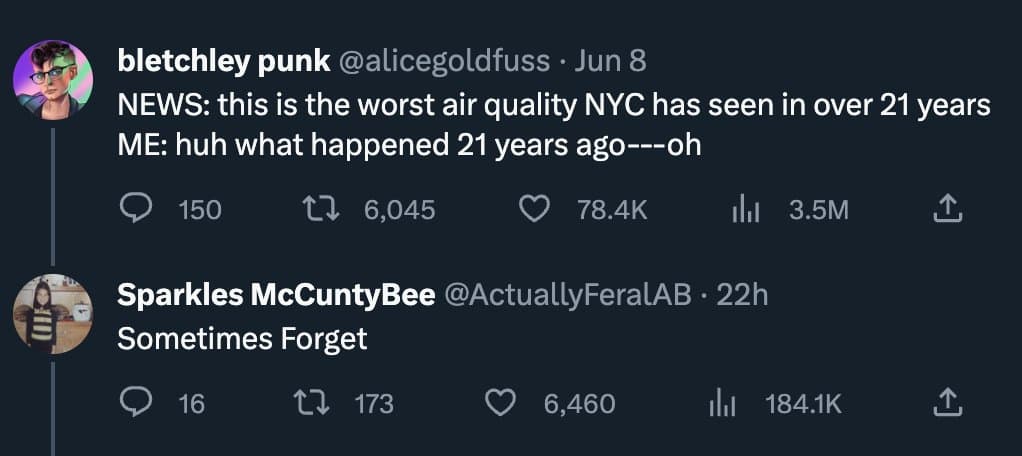Open the 22h timestamp link
Viewport: 1022px width, 456px height.
(x=742, y=295)
